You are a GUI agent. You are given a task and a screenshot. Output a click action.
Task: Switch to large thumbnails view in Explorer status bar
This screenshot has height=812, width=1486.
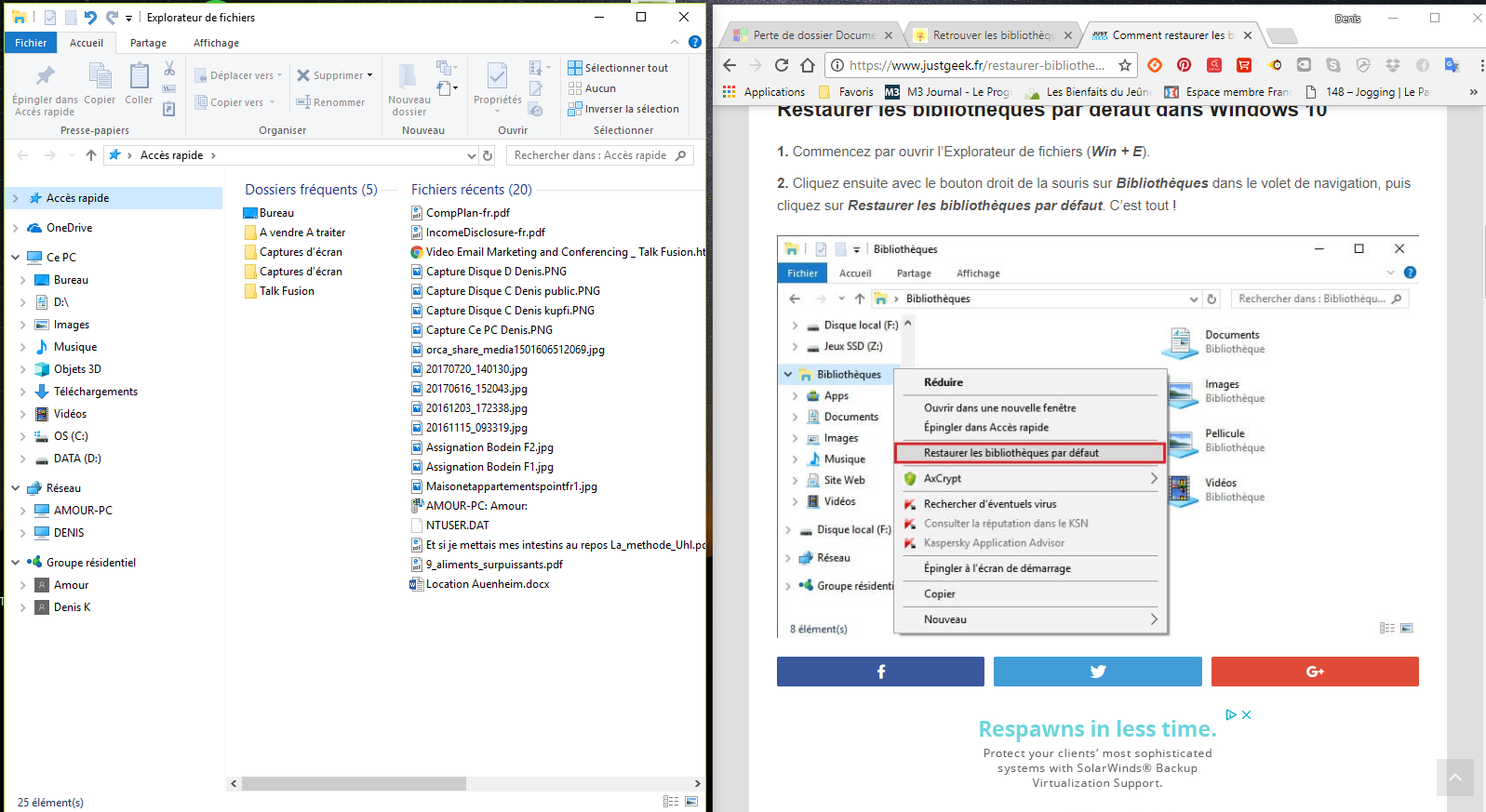(x=691, y=802)
